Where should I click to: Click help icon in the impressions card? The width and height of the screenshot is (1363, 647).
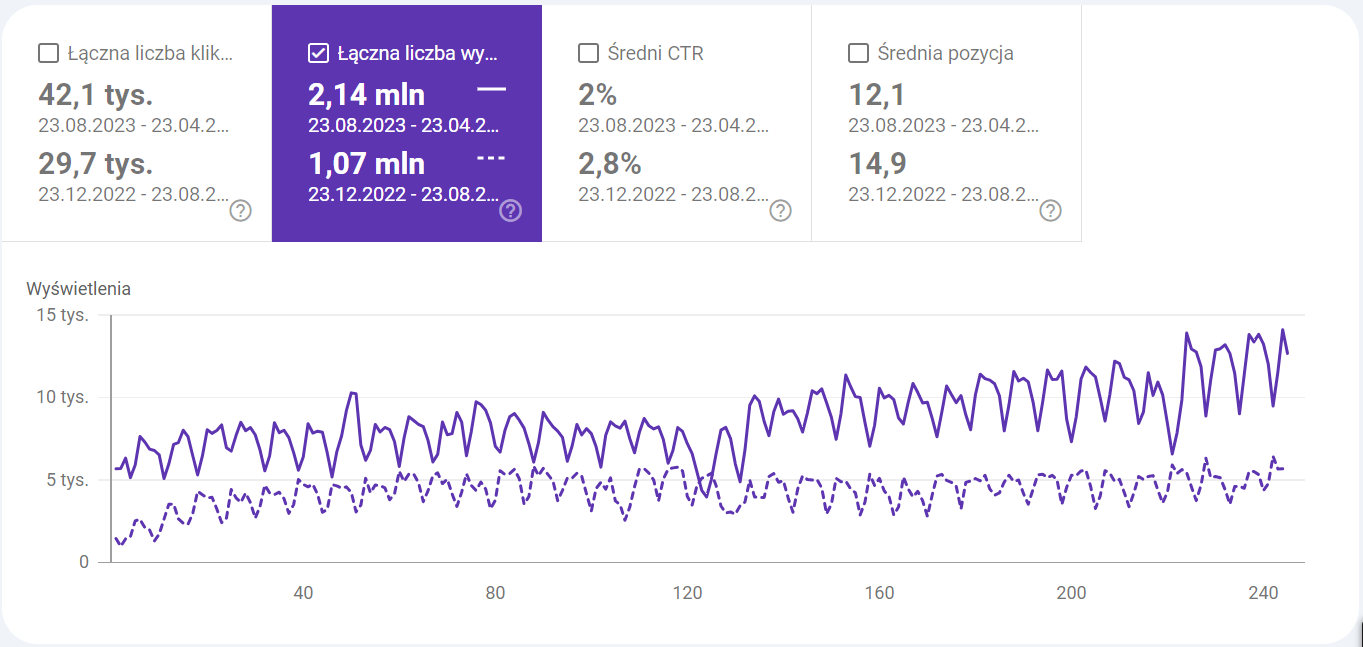point(510,211)
